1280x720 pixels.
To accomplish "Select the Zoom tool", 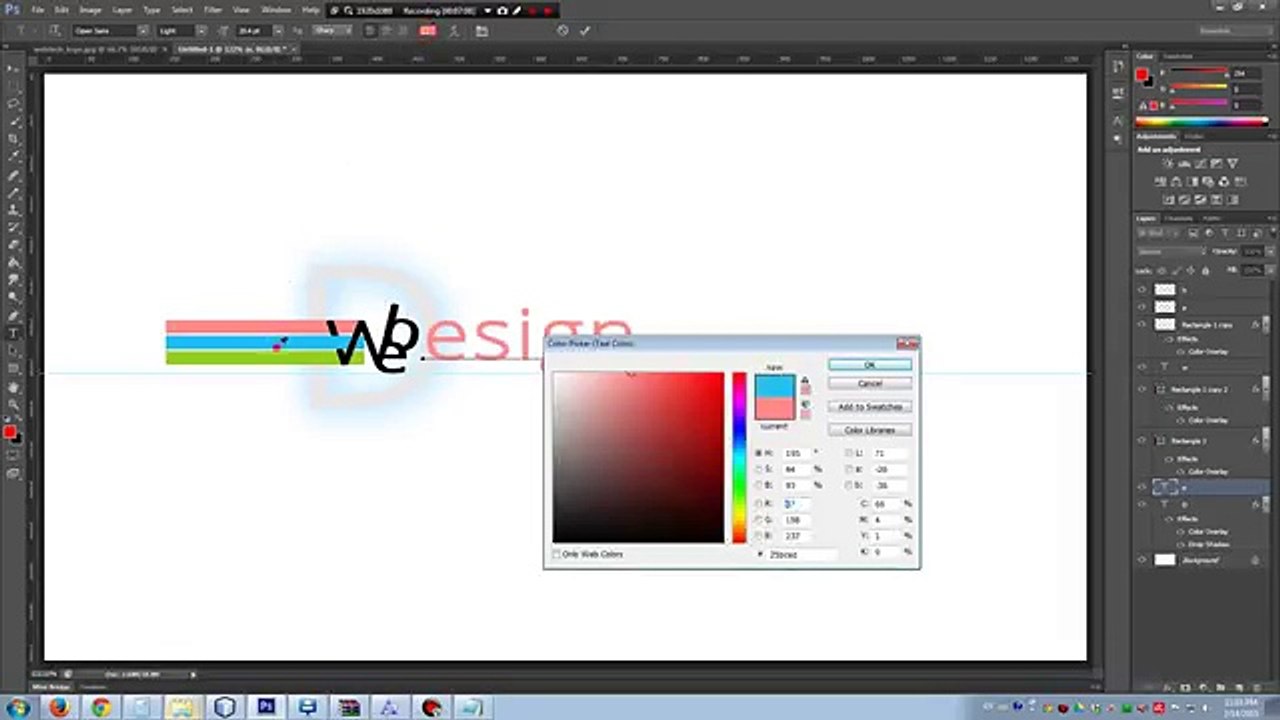I will click(x=14, y=404).
